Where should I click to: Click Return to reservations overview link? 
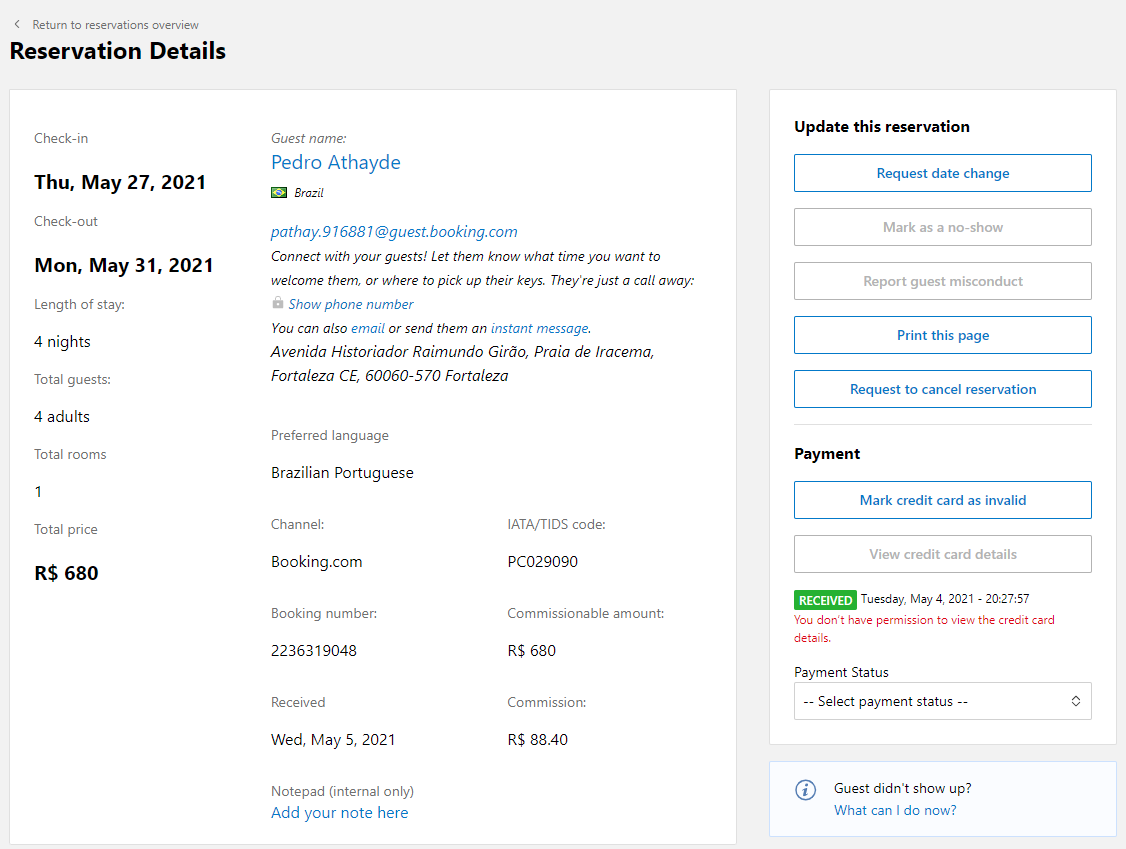pyautogui.click(x=115, y=25)
